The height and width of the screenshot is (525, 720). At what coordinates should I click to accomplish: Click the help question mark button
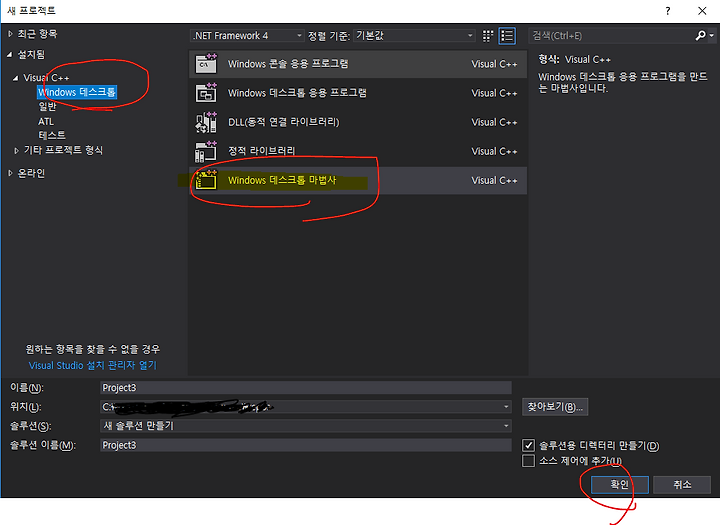(x=668, y=11)
